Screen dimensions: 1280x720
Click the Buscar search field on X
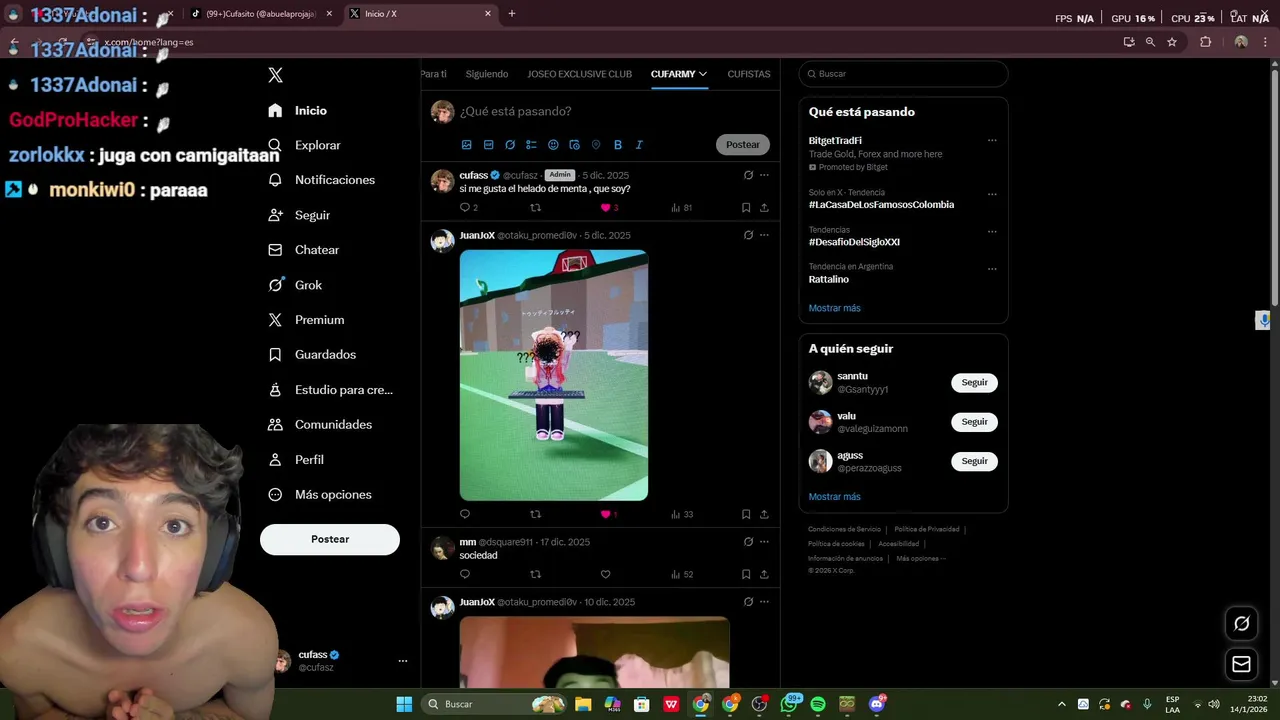point(903,74)
